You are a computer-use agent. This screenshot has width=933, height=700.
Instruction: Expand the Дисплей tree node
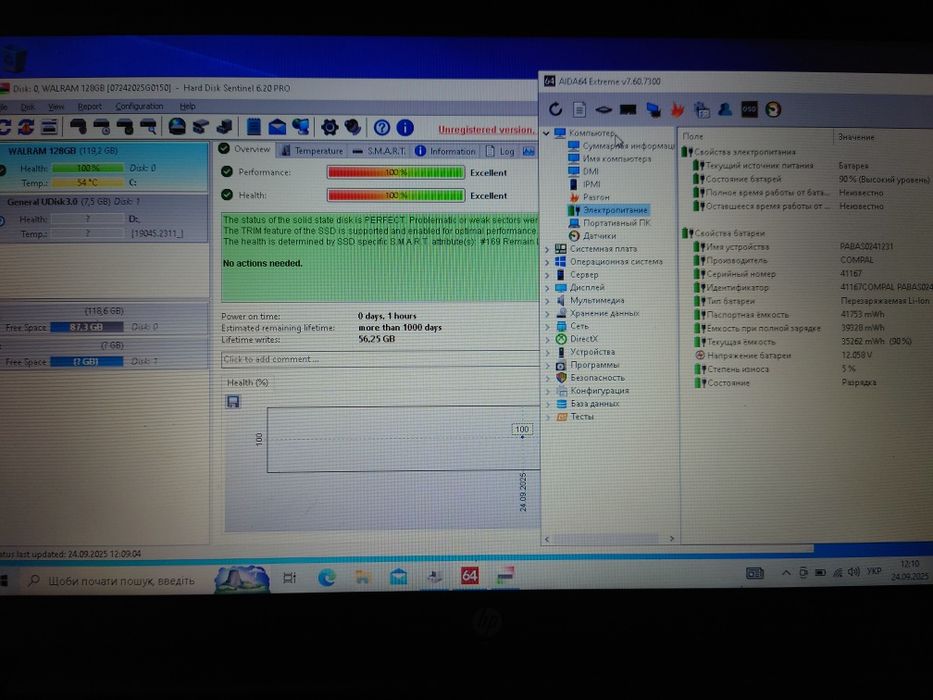point(547,288)
